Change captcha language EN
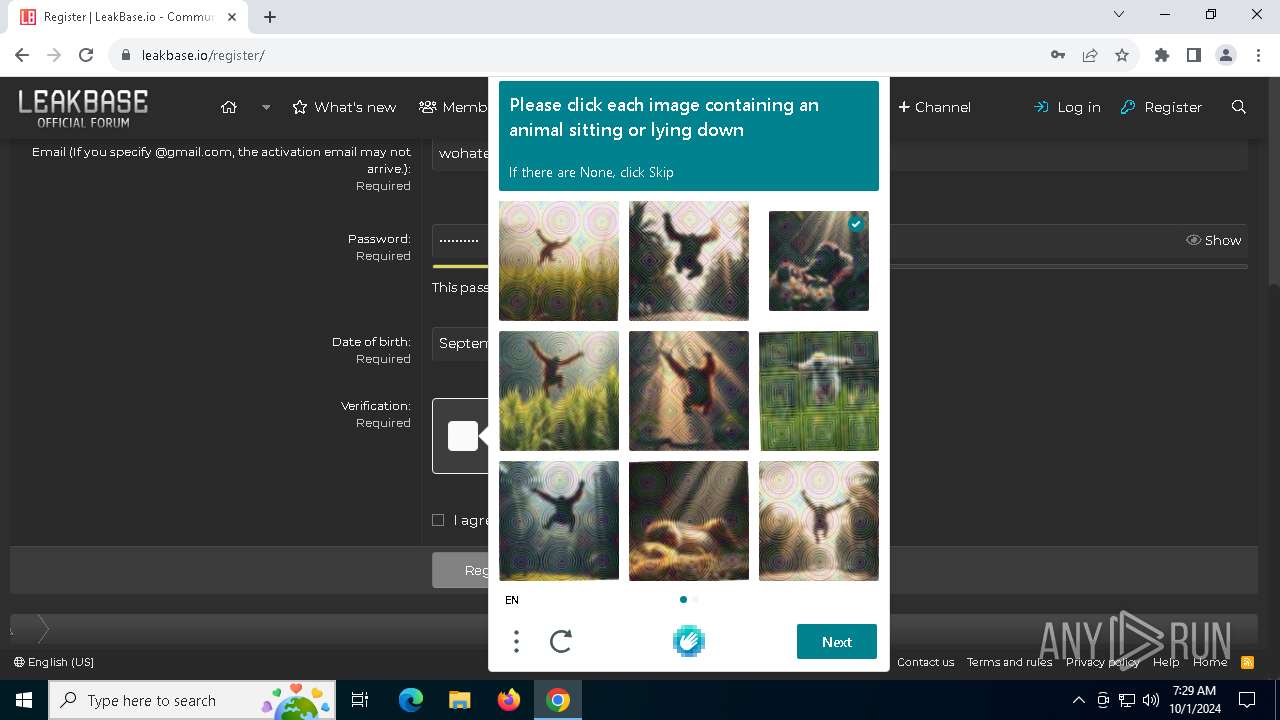This screenshot has width=1280, height=720. (512, 600)
